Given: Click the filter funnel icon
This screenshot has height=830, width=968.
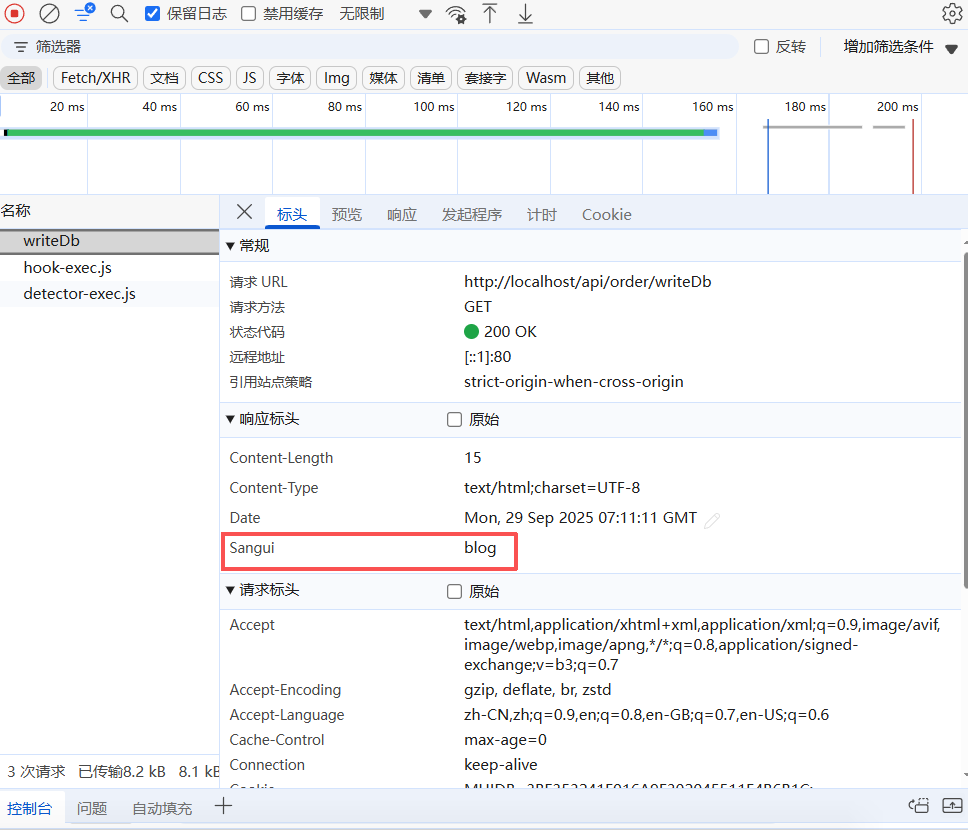Looking at the screenshot, I should (84, 13).
